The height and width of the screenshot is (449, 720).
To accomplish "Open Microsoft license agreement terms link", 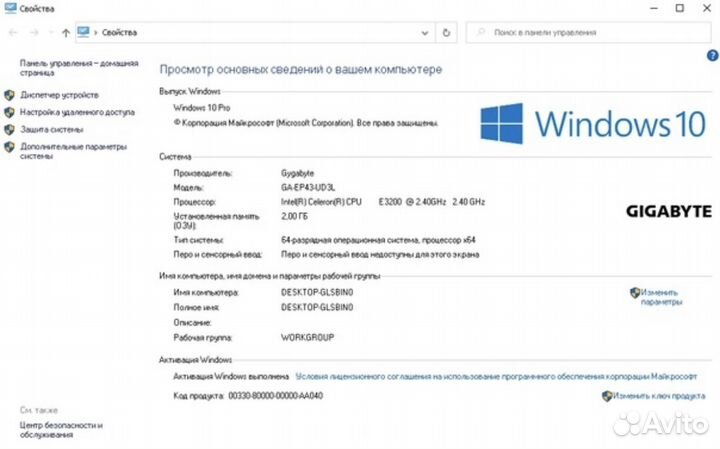I will (x=496, y=376).
